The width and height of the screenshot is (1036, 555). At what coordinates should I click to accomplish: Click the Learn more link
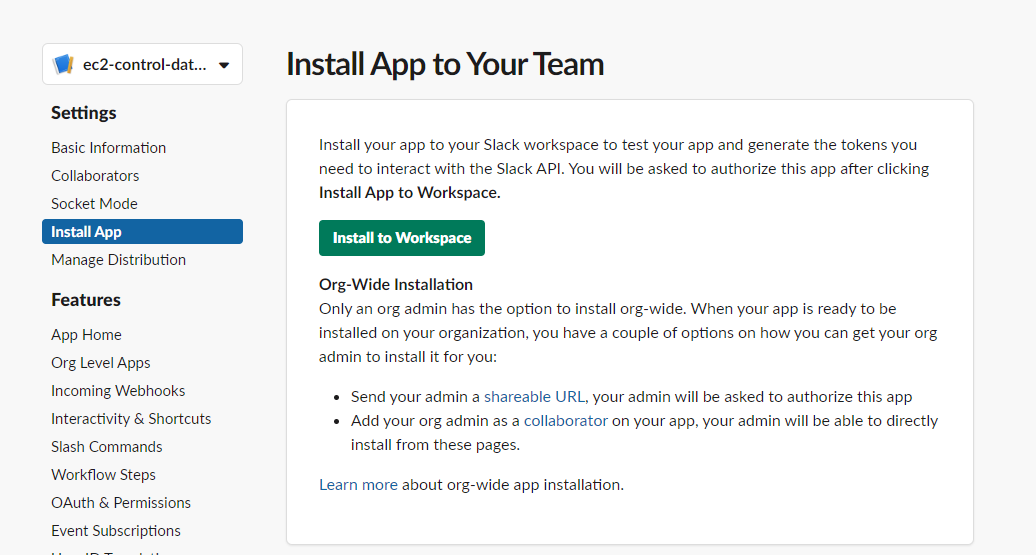click(358, 485)
